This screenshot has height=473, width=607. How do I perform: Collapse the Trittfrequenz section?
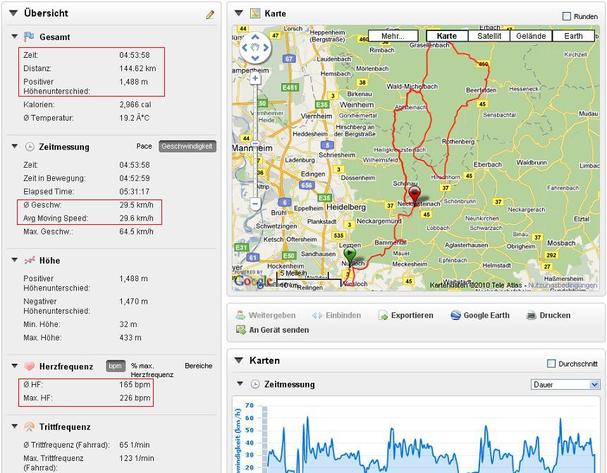point(14,427)
